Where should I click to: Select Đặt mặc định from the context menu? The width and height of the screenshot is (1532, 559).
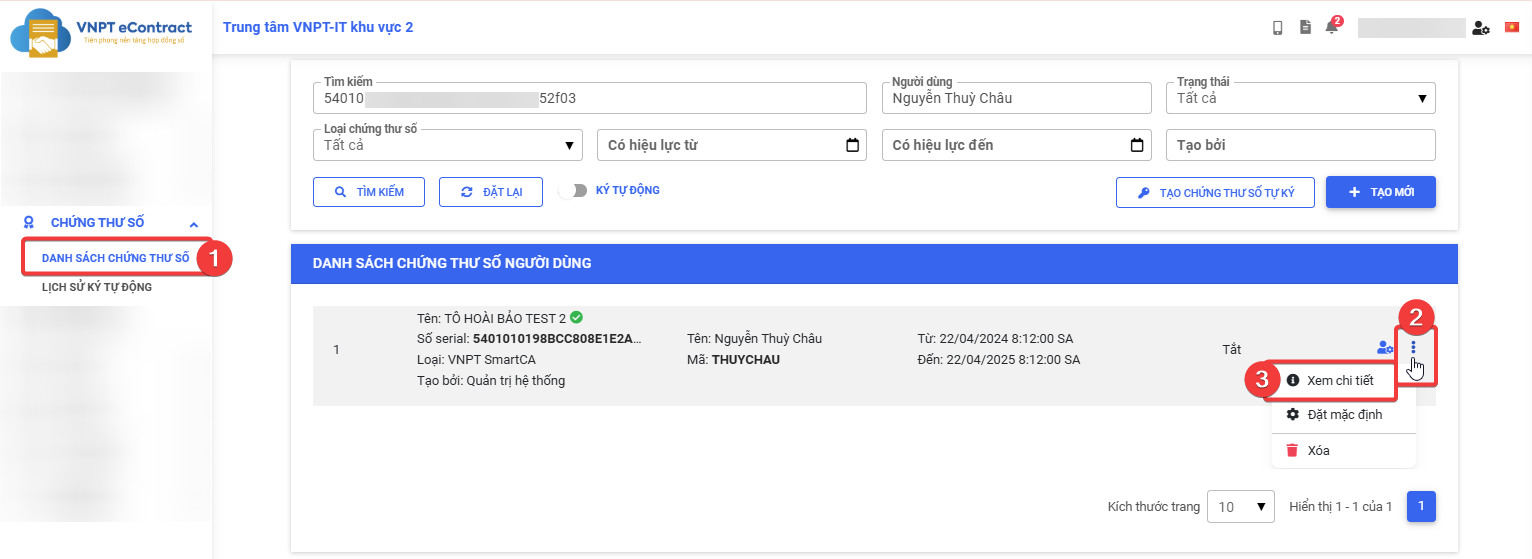coord(1343,414)
